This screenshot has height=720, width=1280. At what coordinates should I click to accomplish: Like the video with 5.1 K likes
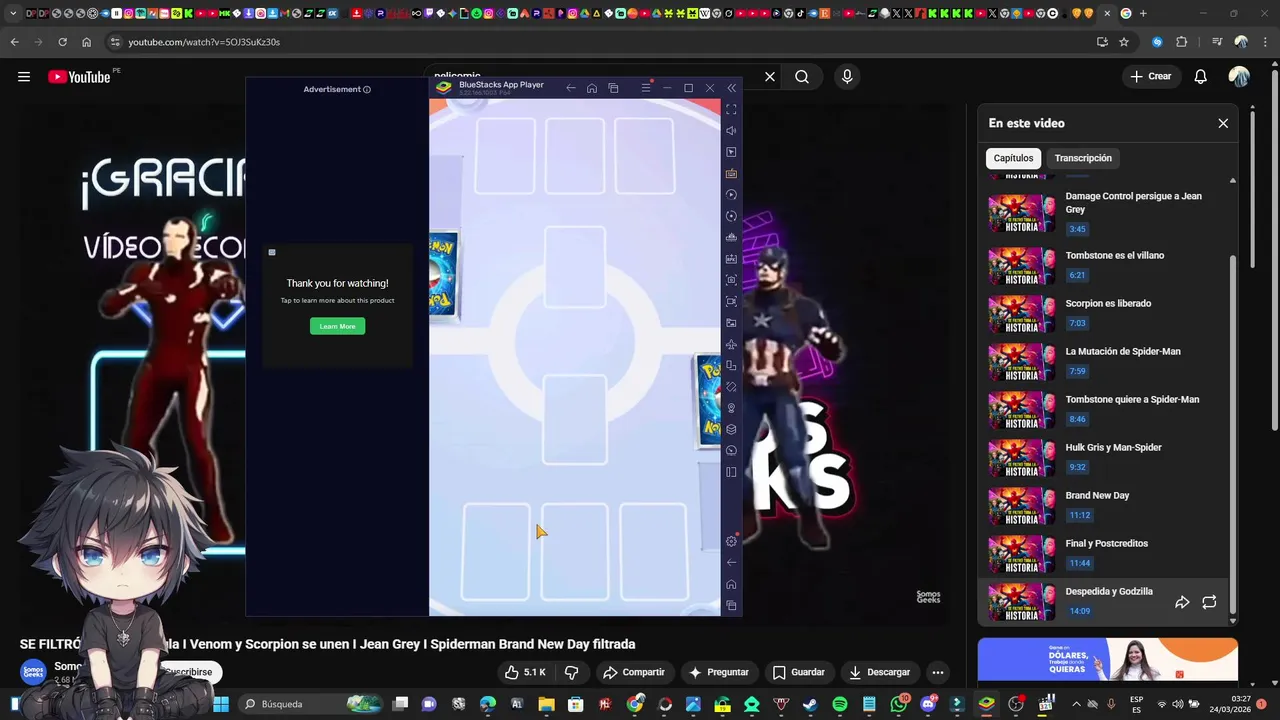pos(526,672)
